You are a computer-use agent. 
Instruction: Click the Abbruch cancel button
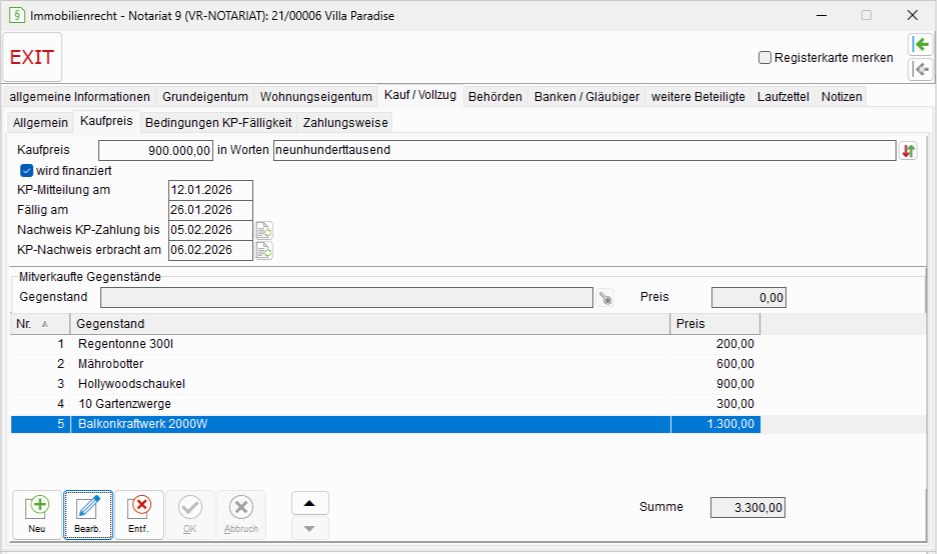[x=241, y=515]
